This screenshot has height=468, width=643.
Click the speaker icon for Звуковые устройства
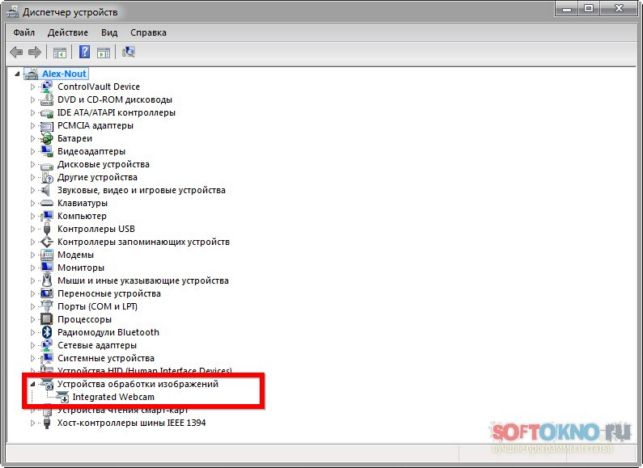46,190
